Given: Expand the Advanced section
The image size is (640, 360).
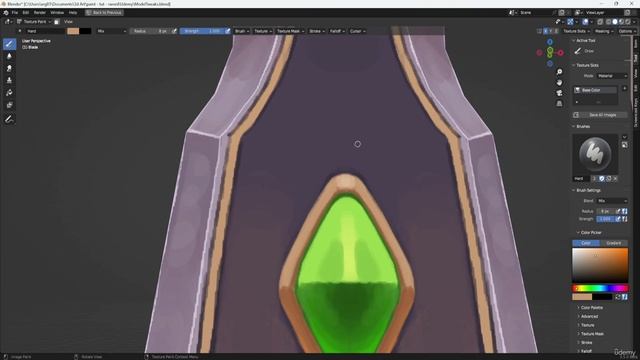Looking at the screenshot, I should [x=588, y=316].
